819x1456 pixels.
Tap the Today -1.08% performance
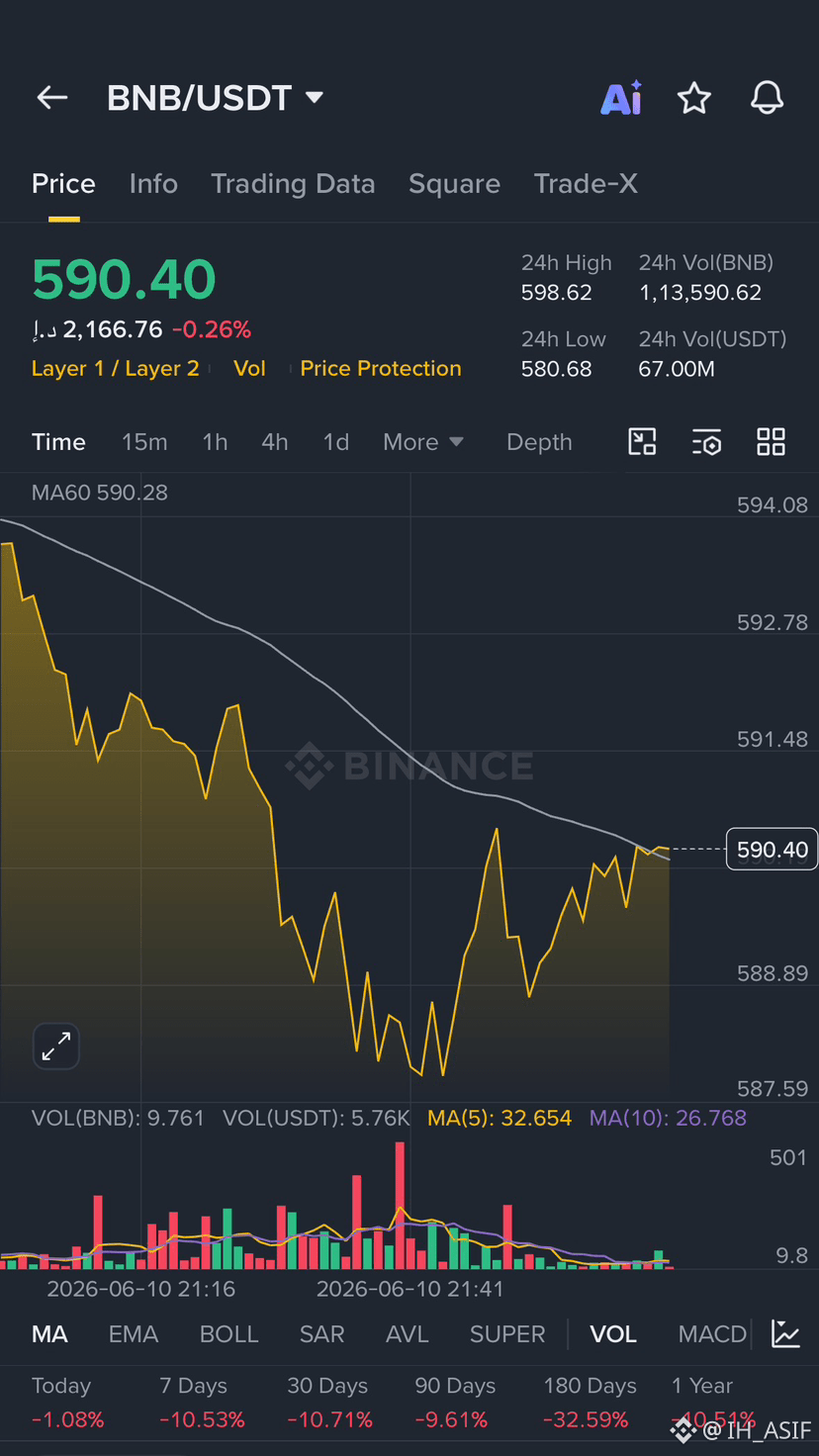[67, 1404]
